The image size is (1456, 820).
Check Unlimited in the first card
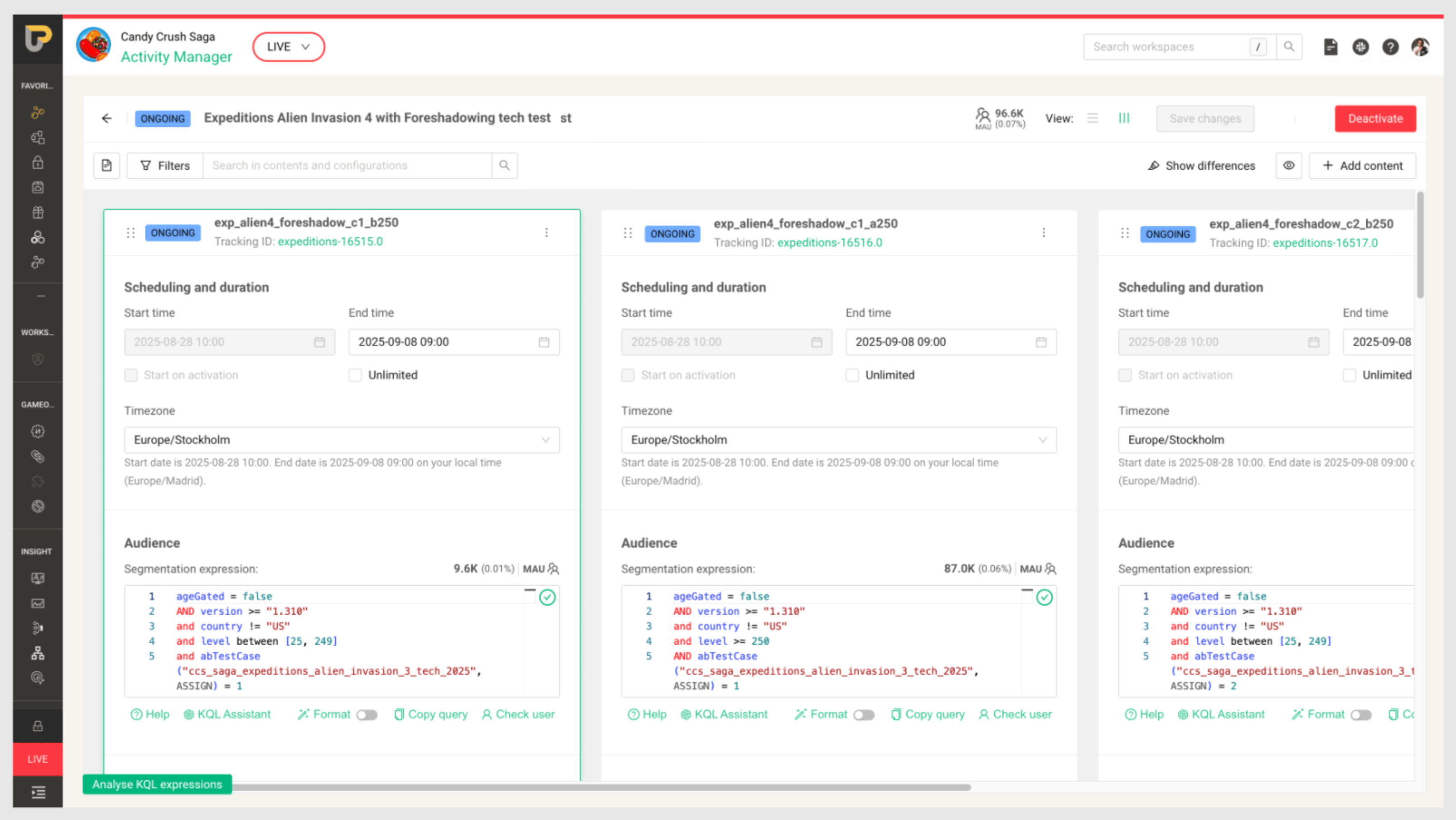355,375
